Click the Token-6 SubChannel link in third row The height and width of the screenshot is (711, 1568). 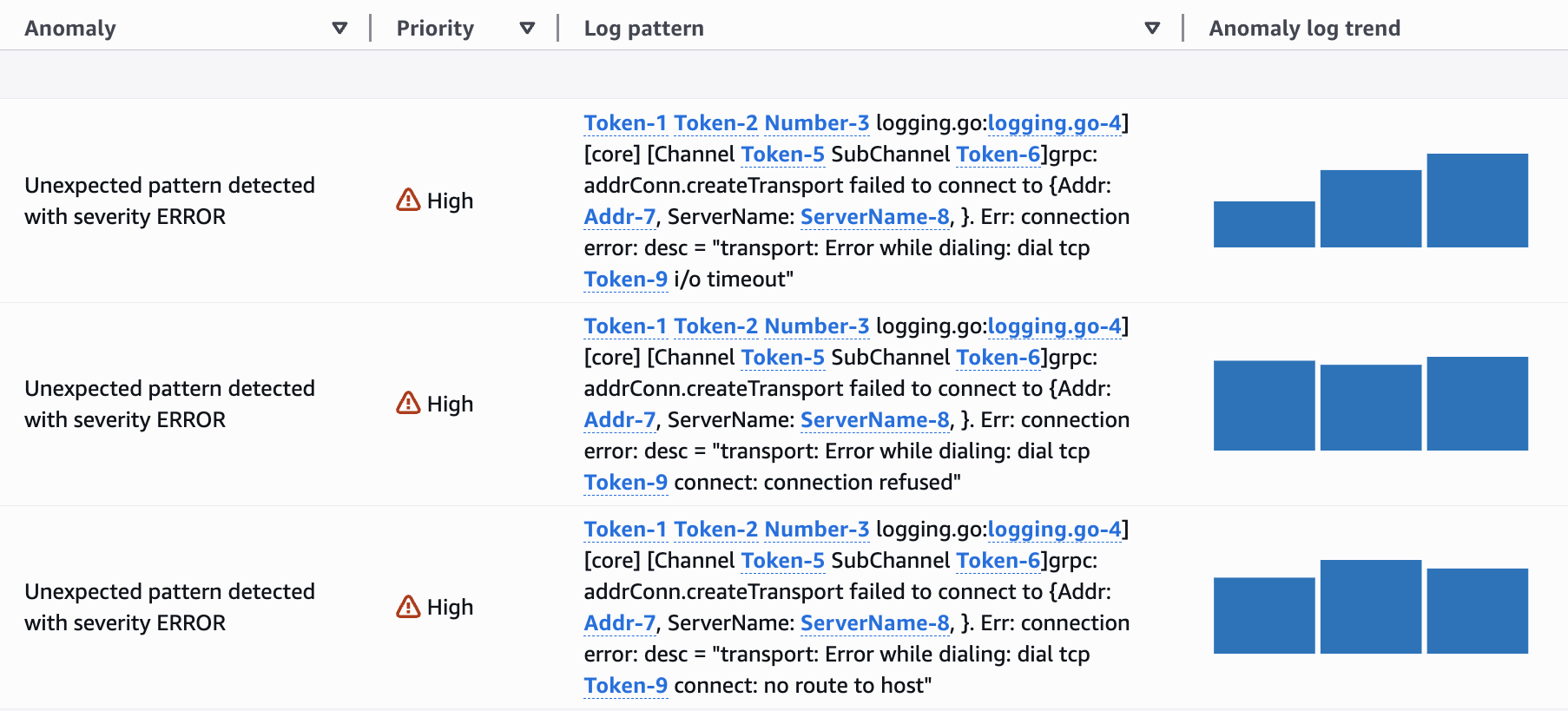998,561
